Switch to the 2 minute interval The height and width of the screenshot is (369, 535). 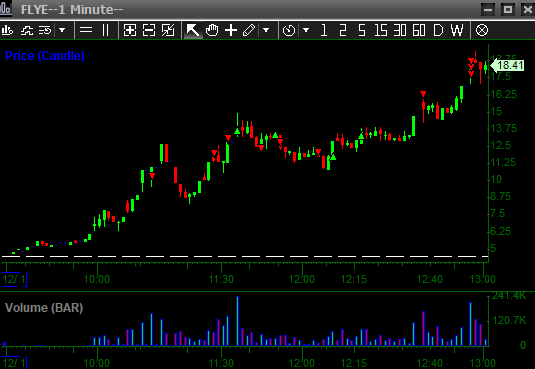[343, 30]
